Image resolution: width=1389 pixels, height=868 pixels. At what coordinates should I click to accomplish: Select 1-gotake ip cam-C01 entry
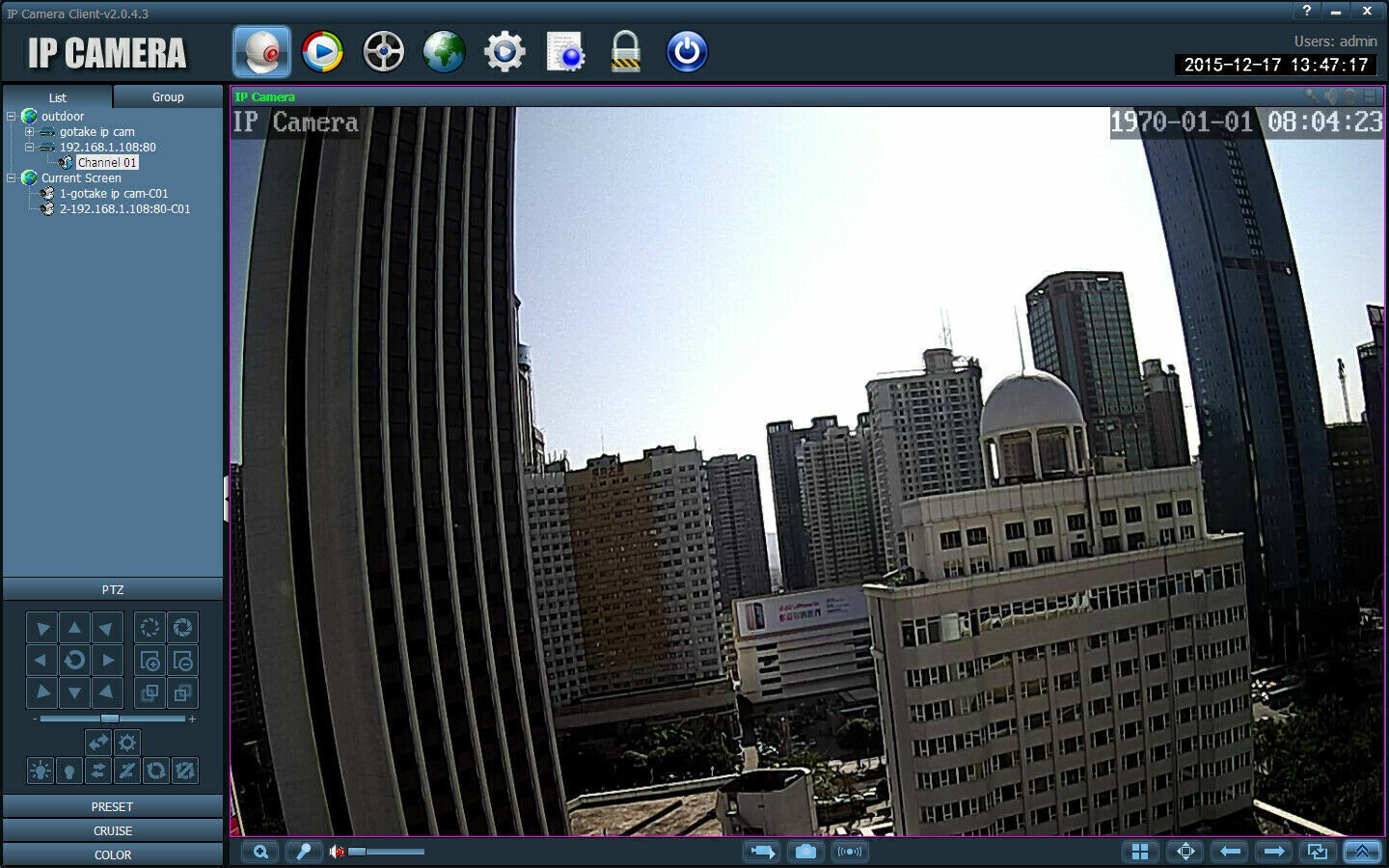click(114, 193)
